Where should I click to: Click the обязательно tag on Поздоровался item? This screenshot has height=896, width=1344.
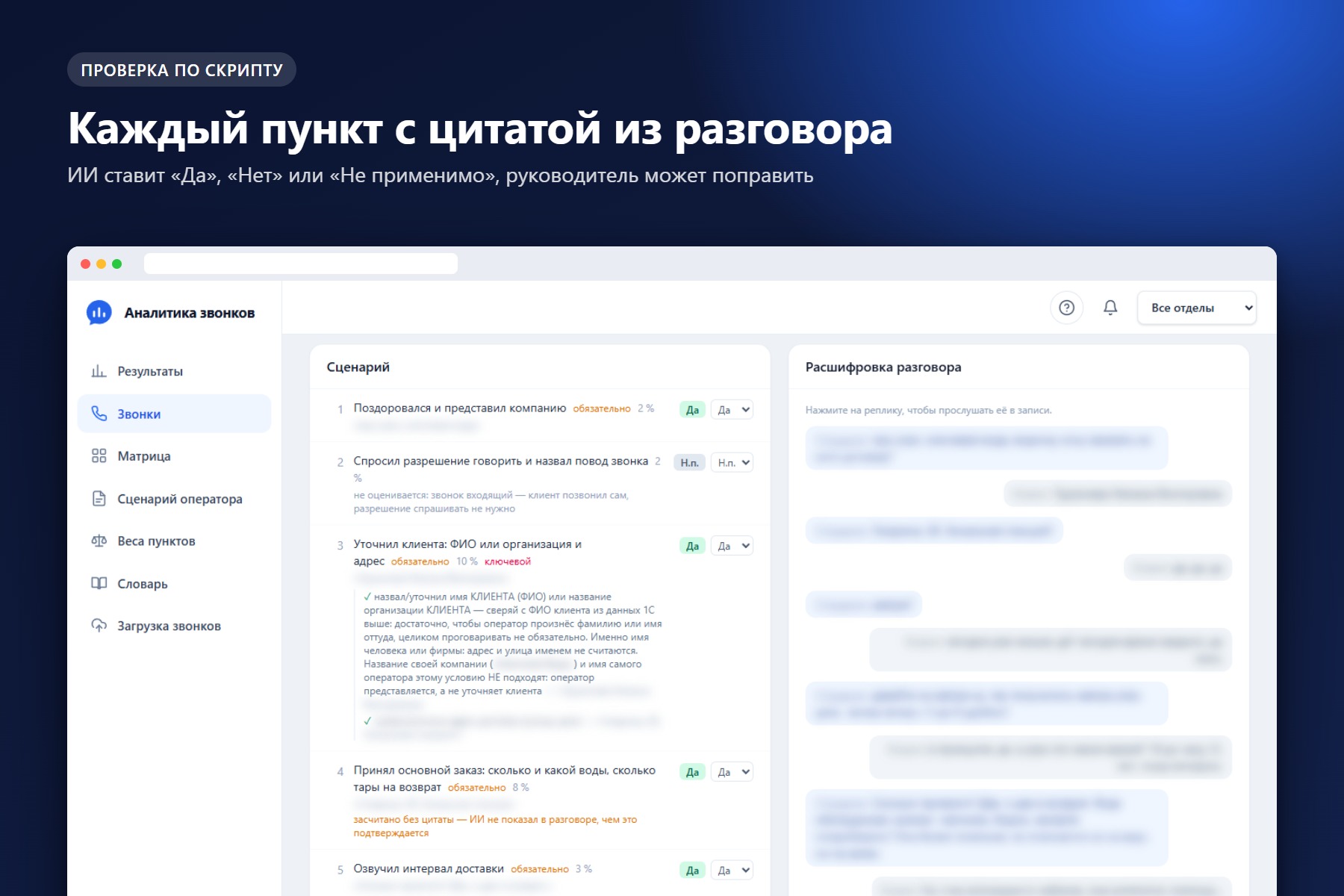tap(602, 408)
